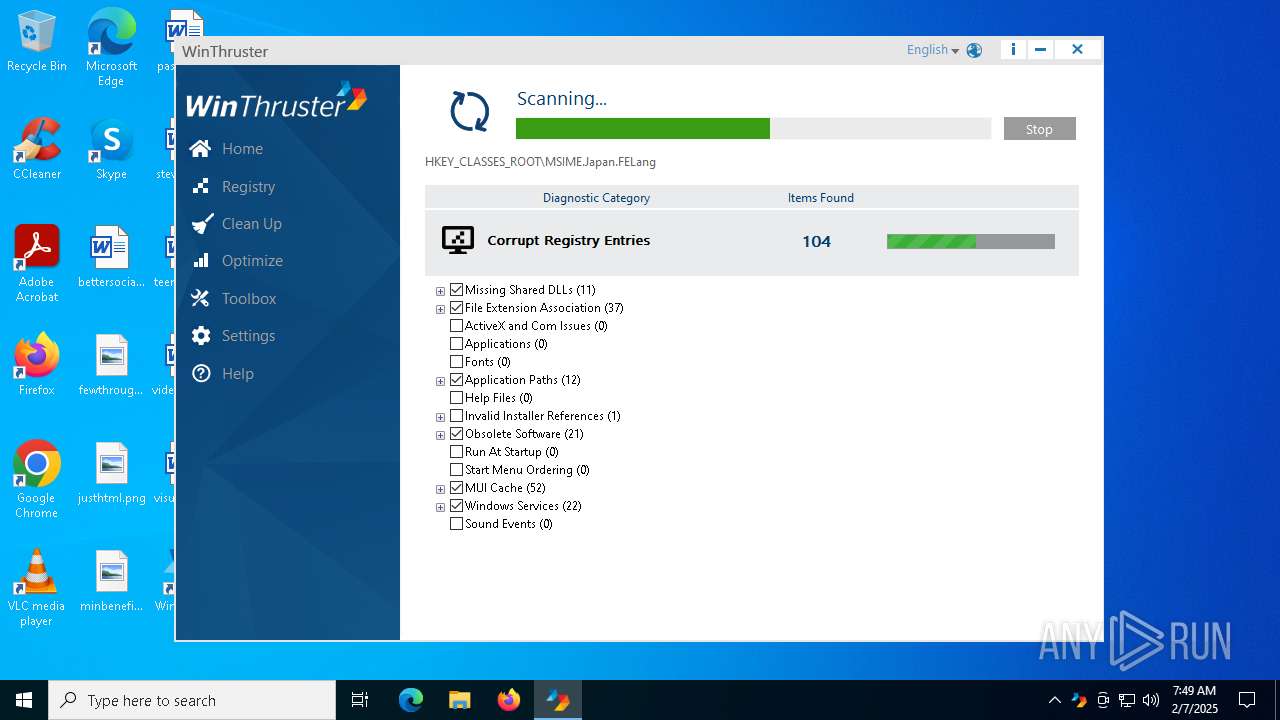This screenshot has height=720, width=1280.
Task: Open the Optimize bar-chart icon
Action: tap(201, 260)
